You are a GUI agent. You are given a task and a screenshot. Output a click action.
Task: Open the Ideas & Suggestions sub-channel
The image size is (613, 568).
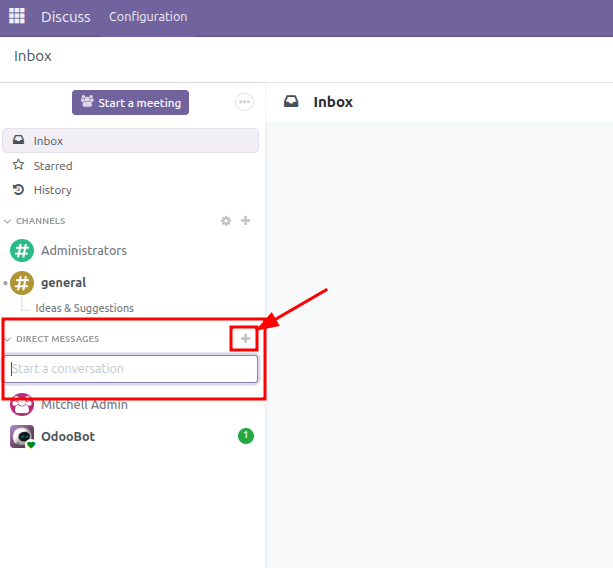84,308
